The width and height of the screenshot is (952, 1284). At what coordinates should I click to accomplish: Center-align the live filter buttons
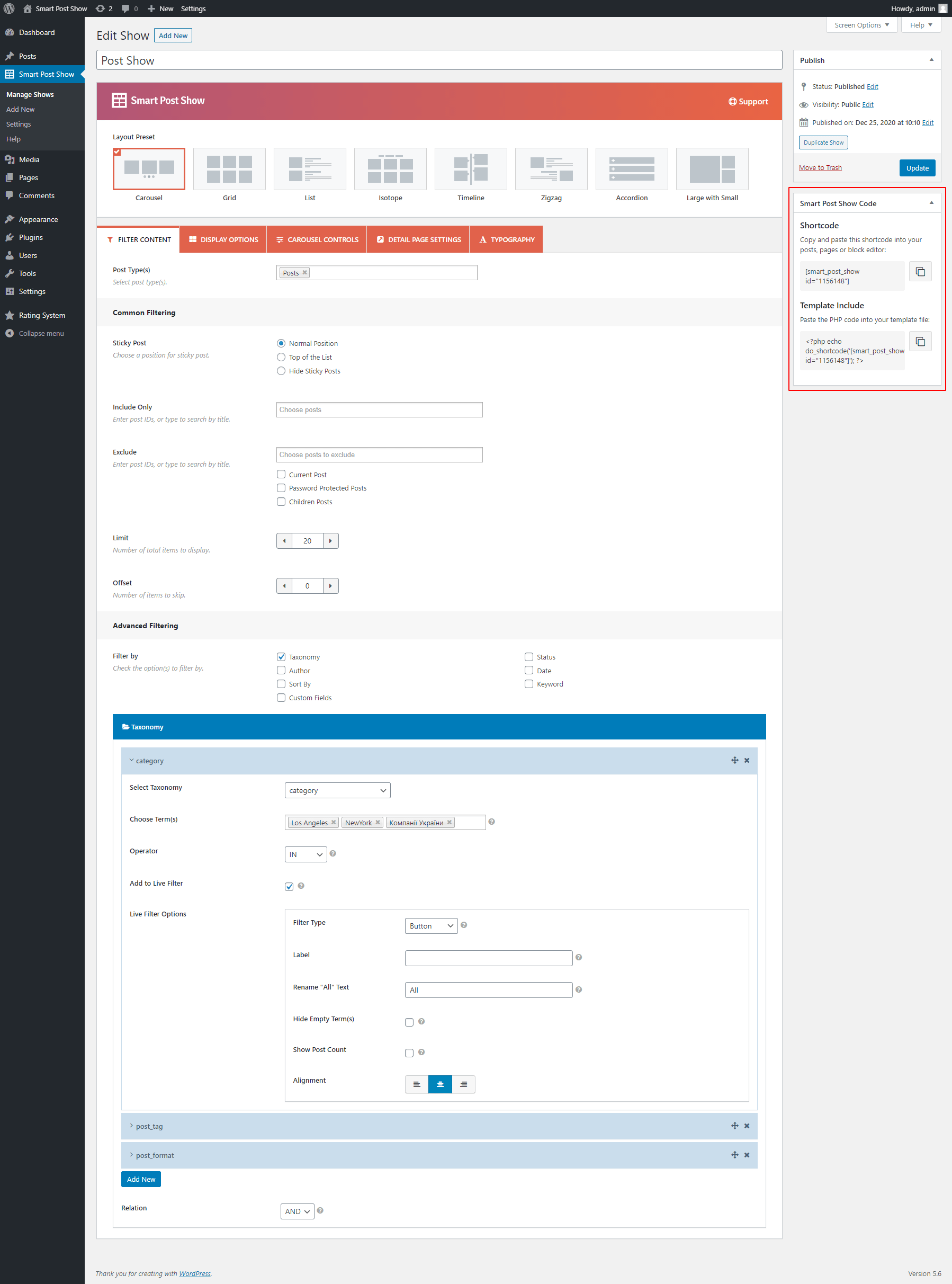coord(439,1084)
